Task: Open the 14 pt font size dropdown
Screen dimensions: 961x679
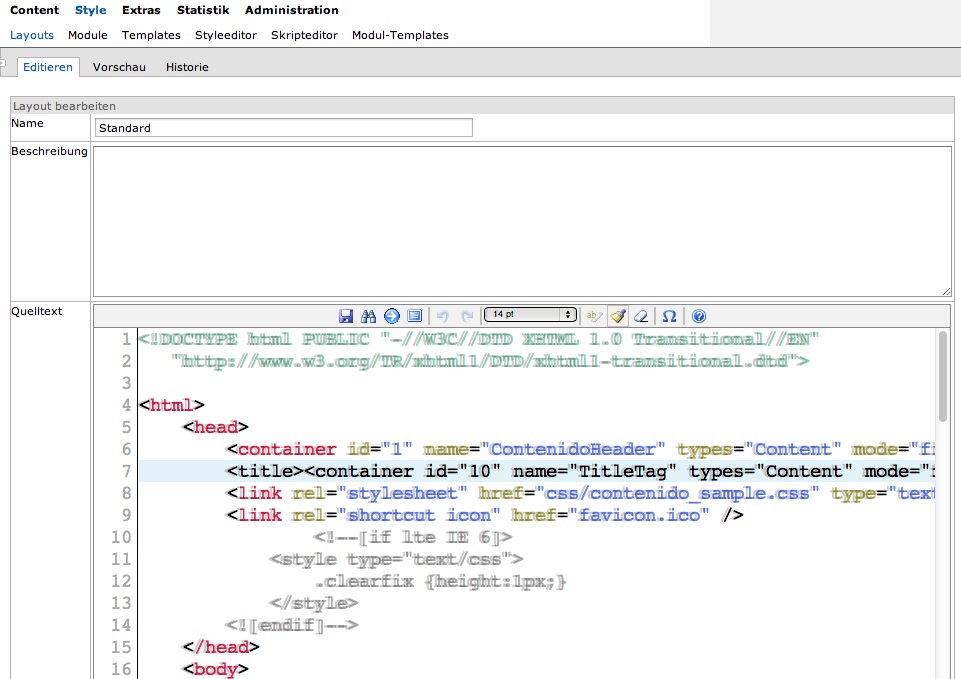Action: [x=530, y=315]
